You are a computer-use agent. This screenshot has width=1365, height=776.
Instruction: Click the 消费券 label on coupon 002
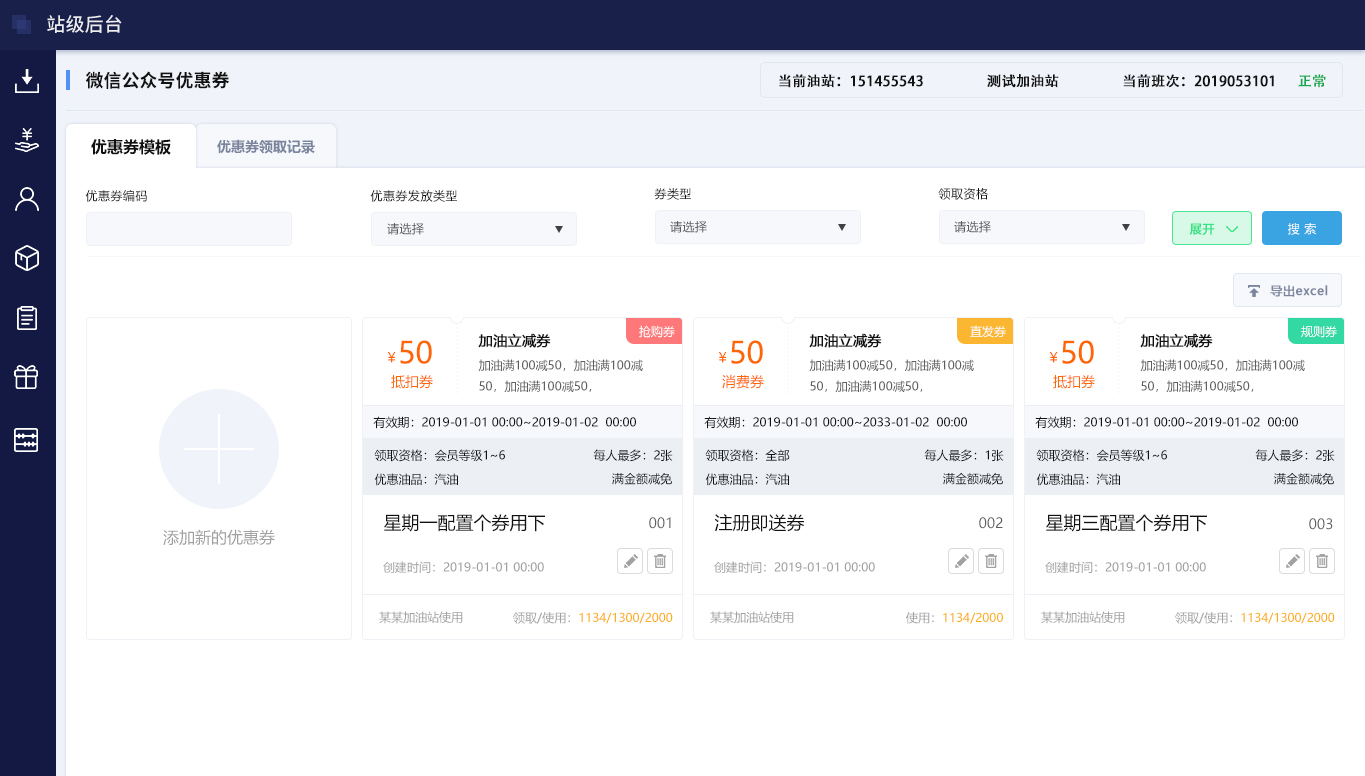pyautogui.click(x=743, y=382)
